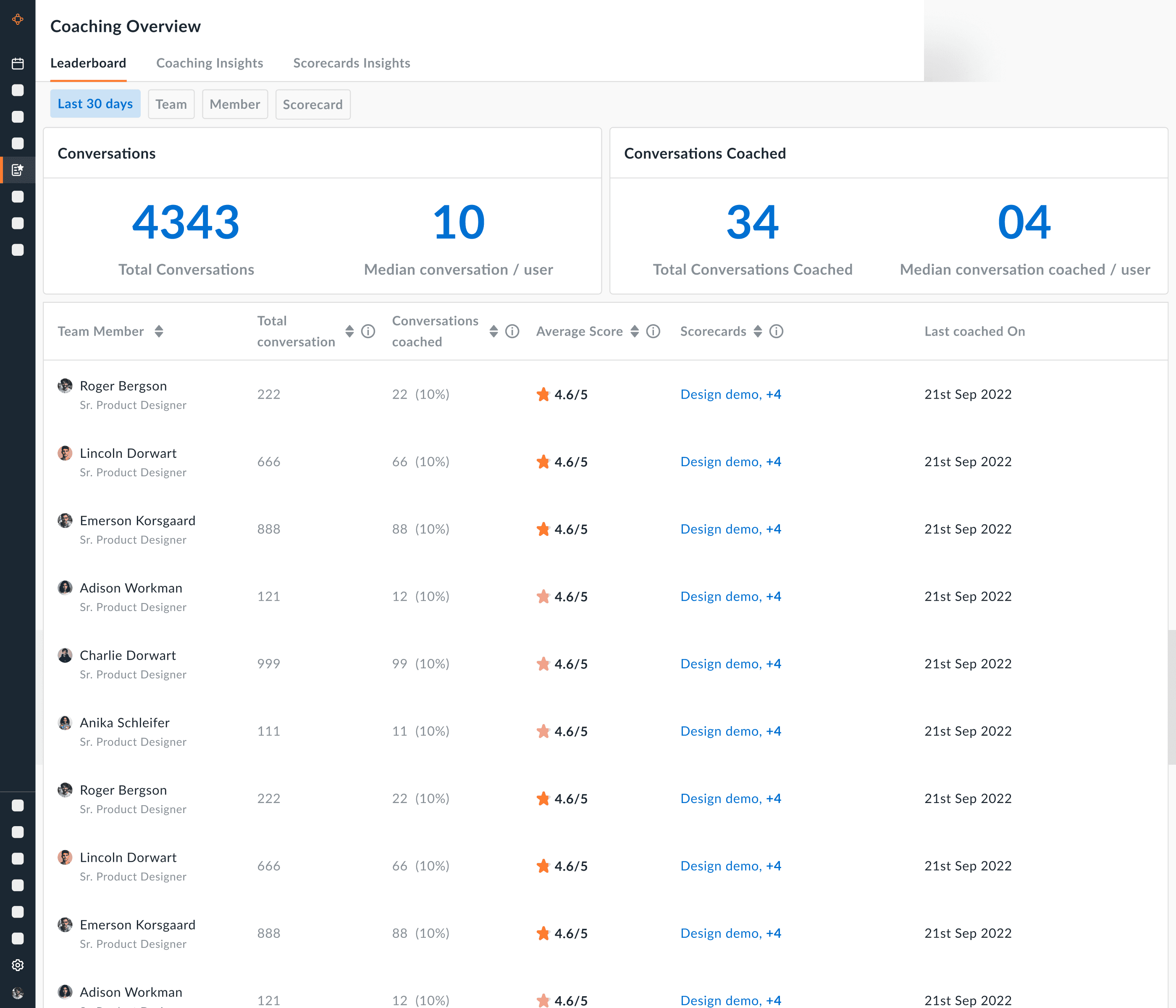Show info for Total conversation column

[368, 331]
